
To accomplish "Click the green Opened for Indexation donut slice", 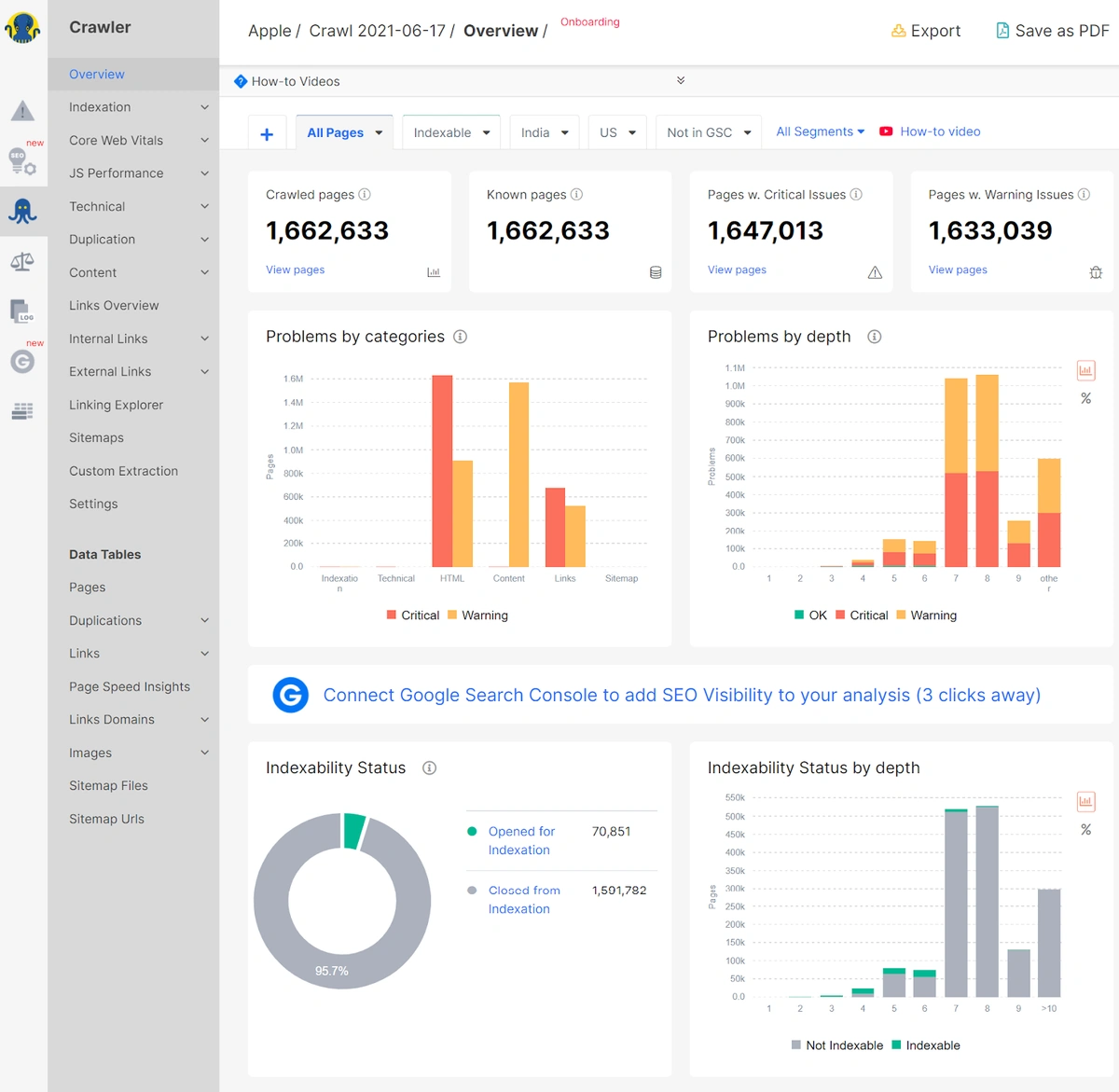I will point(353,830).
